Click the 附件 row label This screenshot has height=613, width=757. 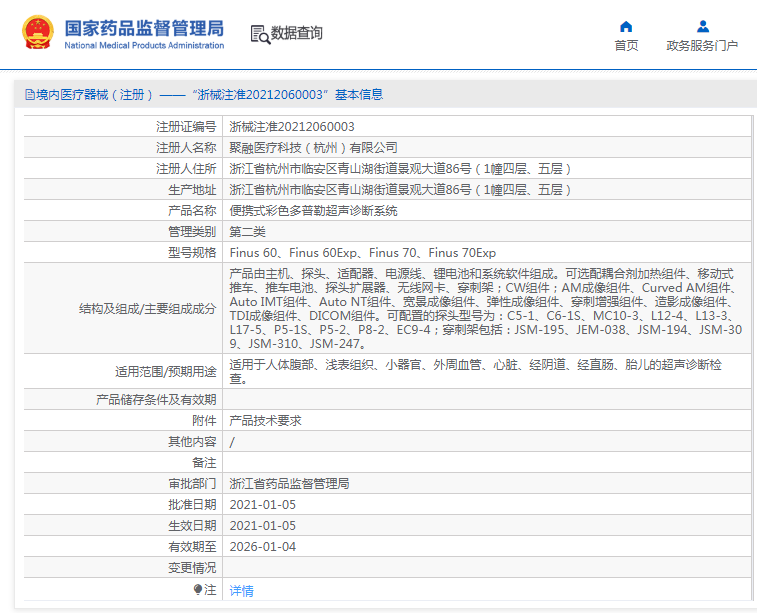[x=204, y=421]
